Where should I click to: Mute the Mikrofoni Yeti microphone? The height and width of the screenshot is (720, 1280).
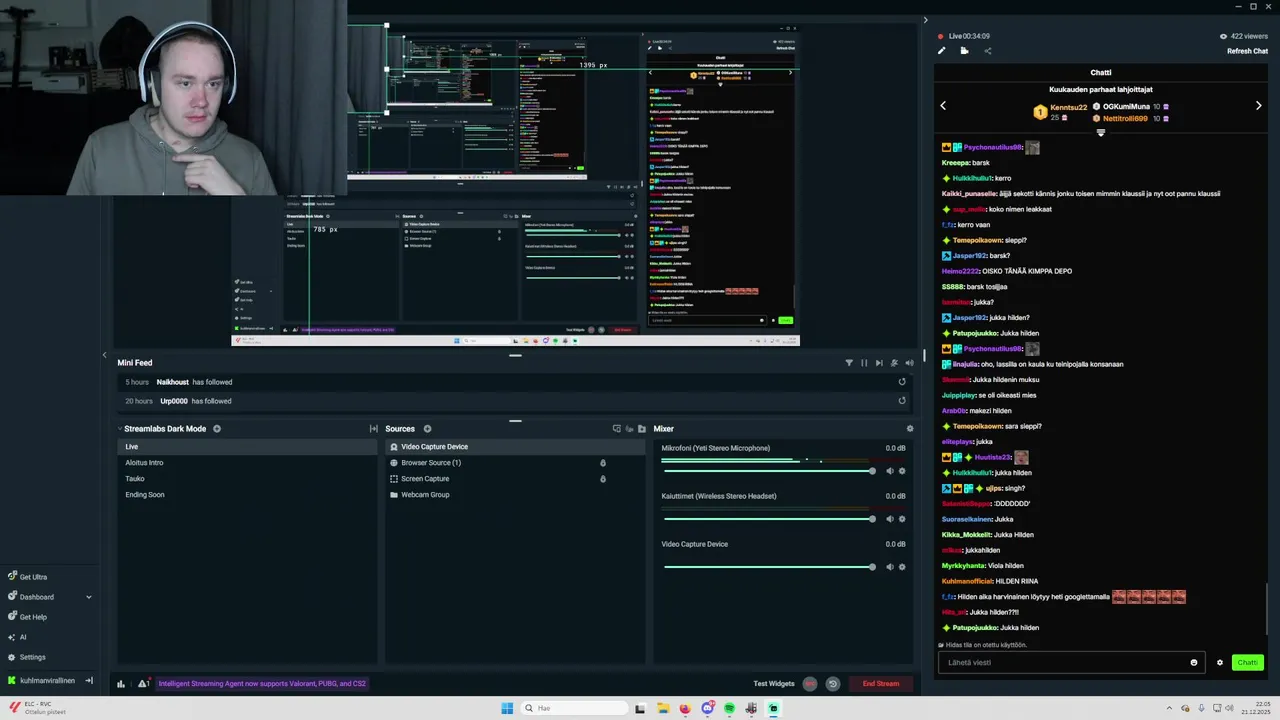click(889, 471)
